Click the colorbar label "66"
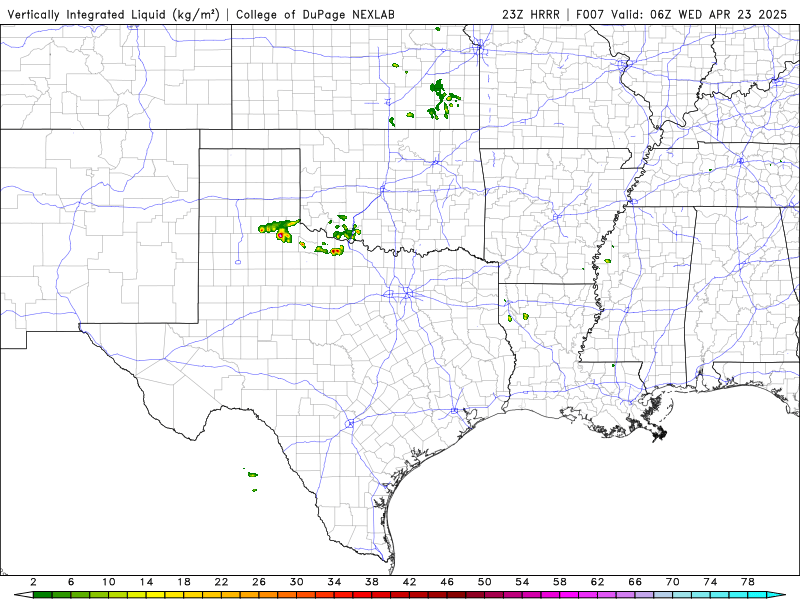Screen dimensions: 800x600 point(635,582)
